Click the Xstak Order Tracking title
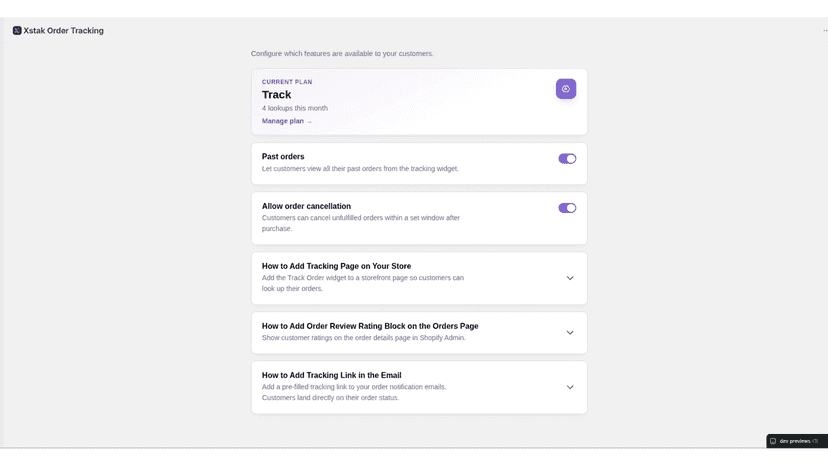The width and height of the screenshot is (828, 466). (x=63, y=31)
